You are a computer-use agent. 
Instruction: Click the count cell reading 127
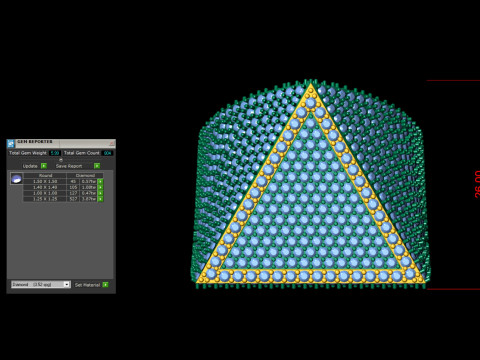click(73, 193)
